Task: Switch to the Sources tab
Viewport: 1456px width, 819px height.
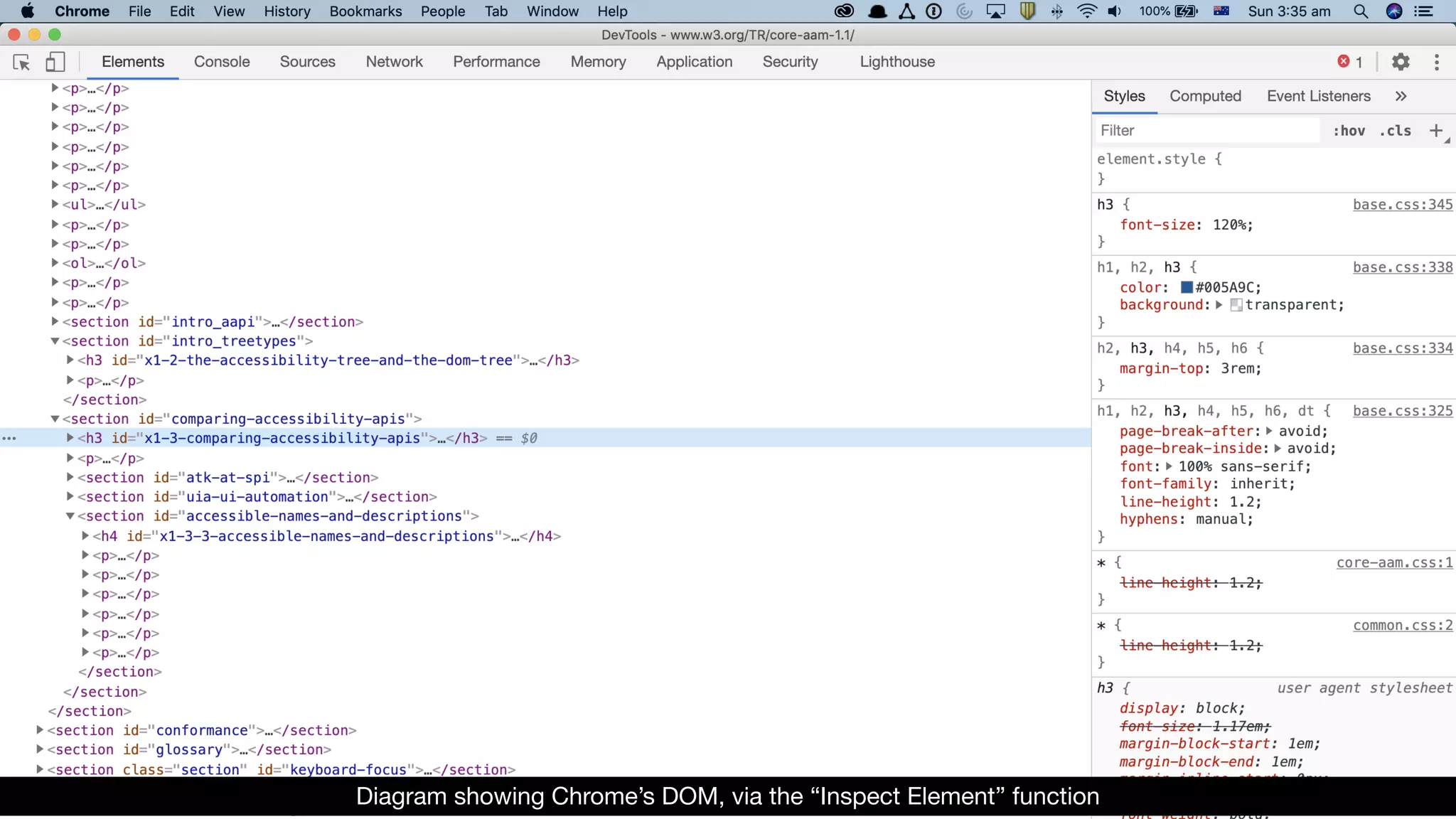Action: 307,62
